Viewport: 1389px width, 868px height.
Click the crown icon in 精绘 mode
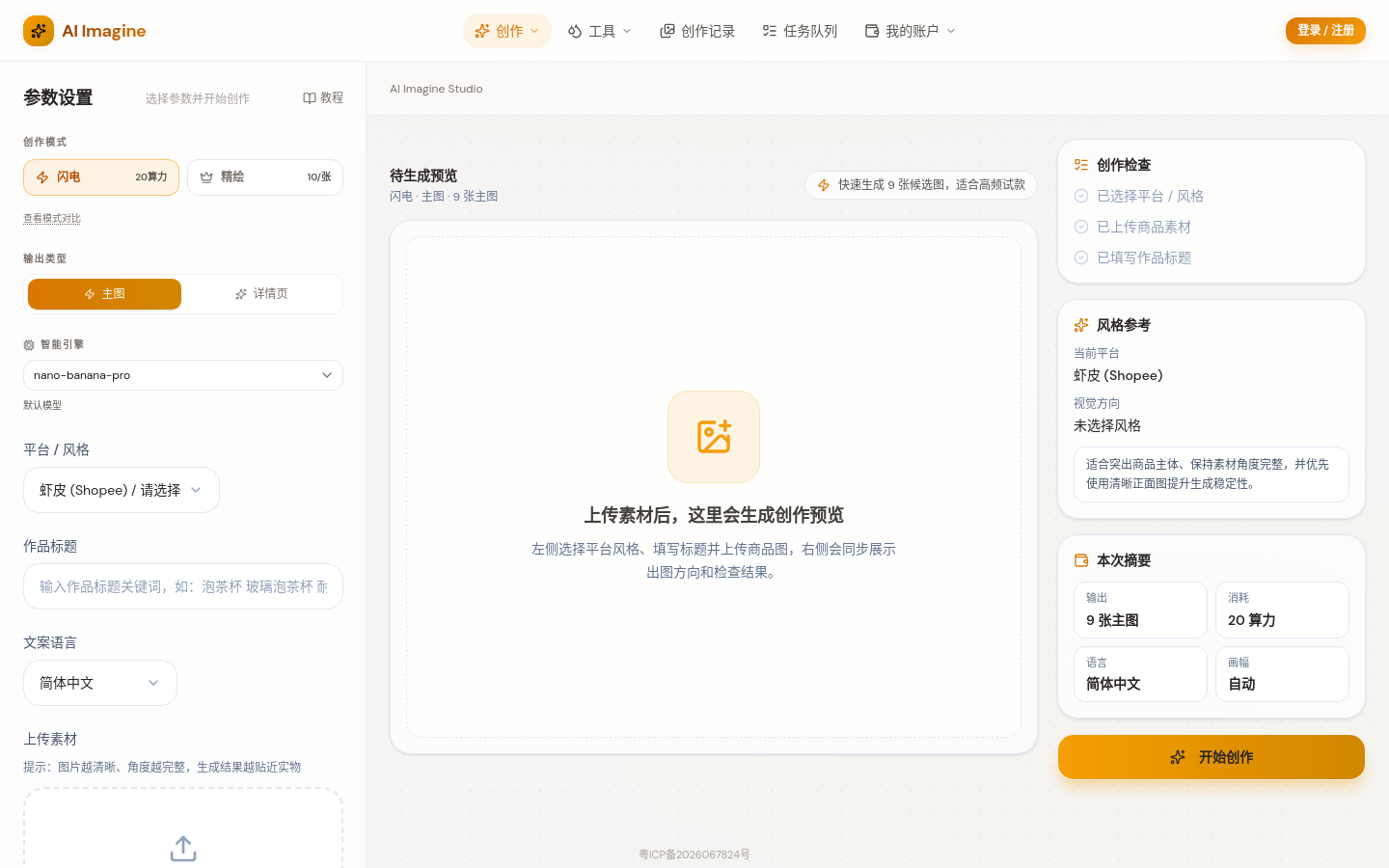click(206, 177)
